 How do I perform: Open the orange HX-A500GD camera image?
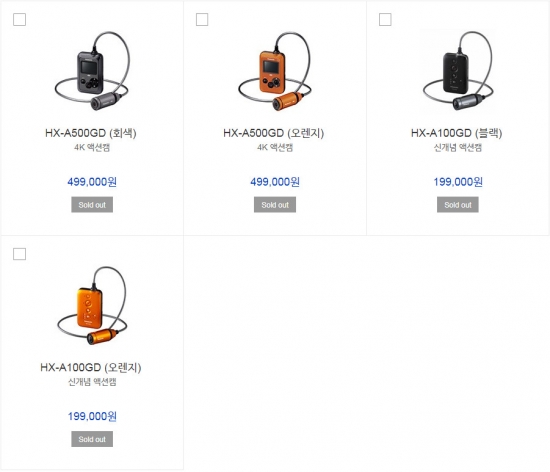coord(275,71)
